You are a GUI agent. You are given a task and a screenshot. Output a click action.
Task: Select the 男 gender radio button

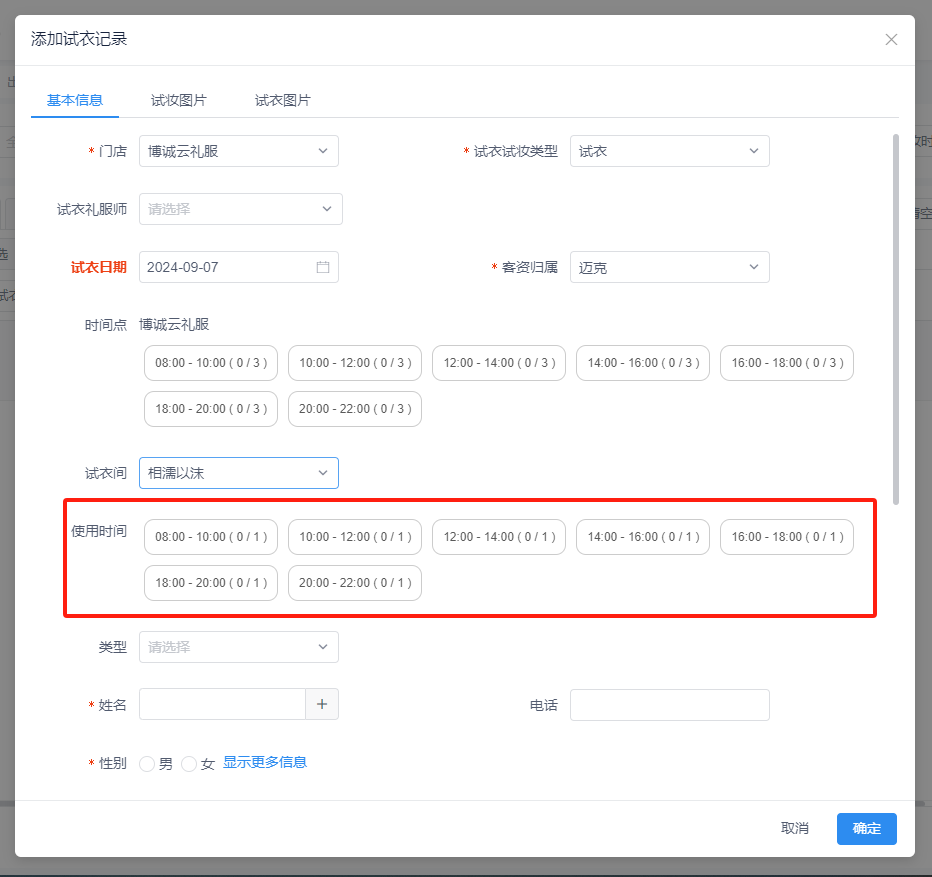click(146, 763)
